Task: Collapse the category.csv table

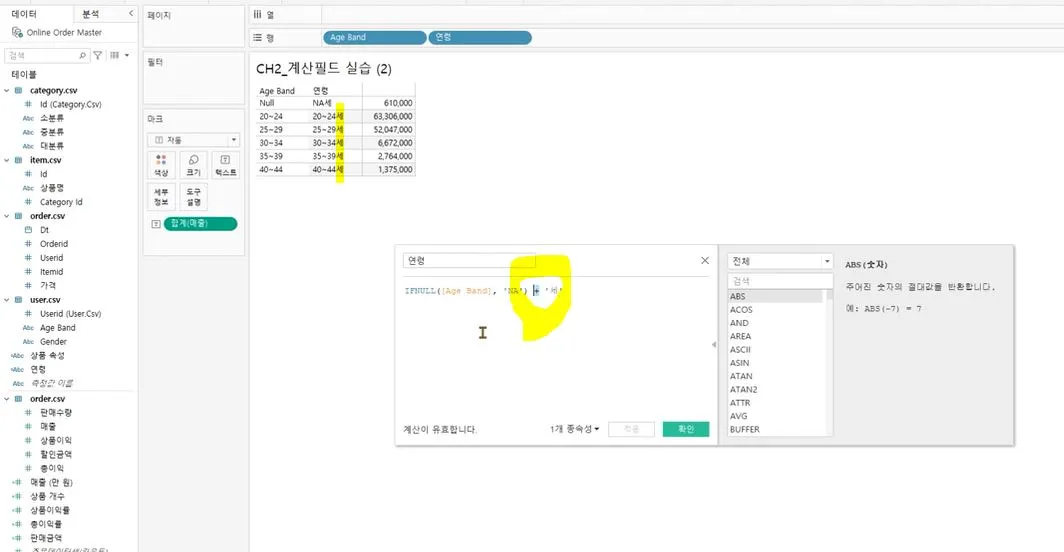Action: 7,90
